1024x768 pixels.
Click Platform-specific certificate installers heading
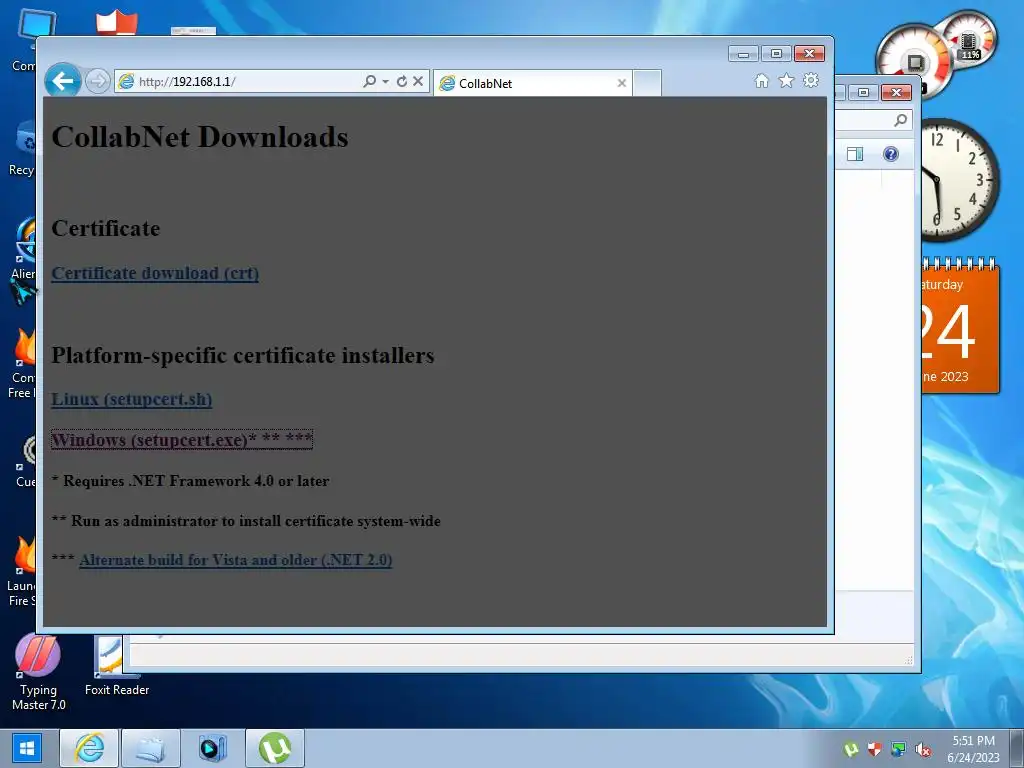click(x=243, y=355)
